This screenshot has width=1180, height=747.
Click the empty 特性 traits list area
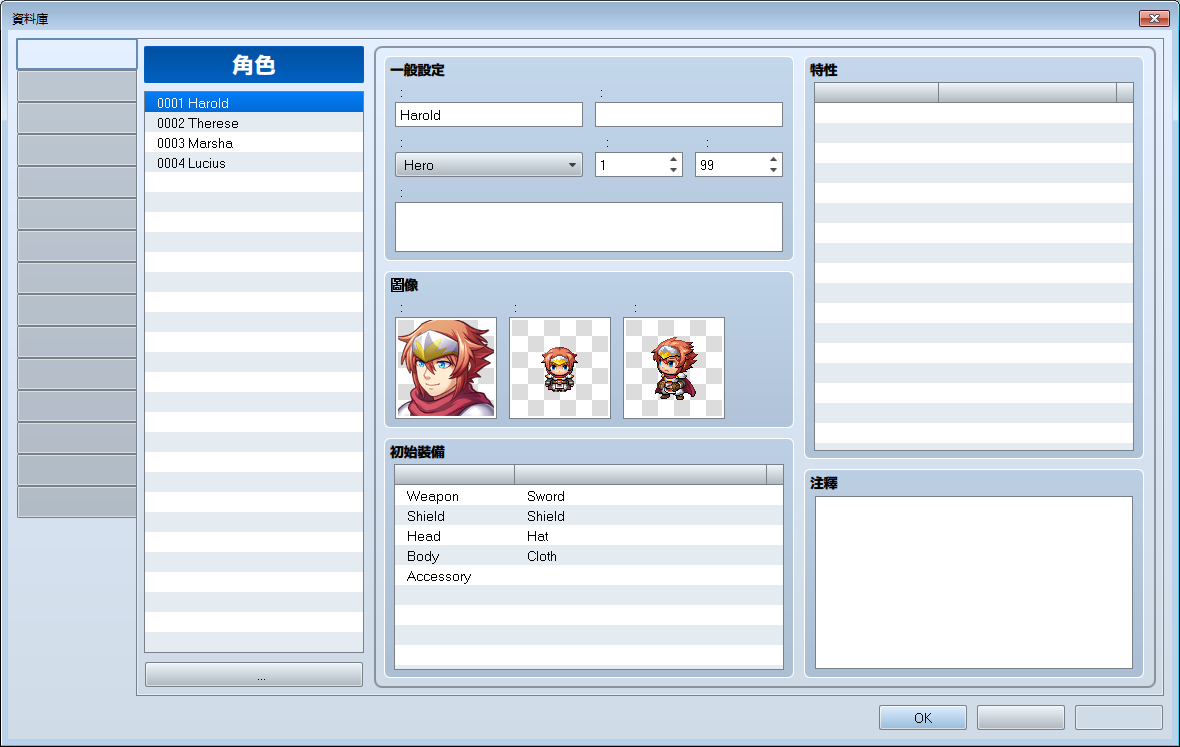click(x=974, y=276)
